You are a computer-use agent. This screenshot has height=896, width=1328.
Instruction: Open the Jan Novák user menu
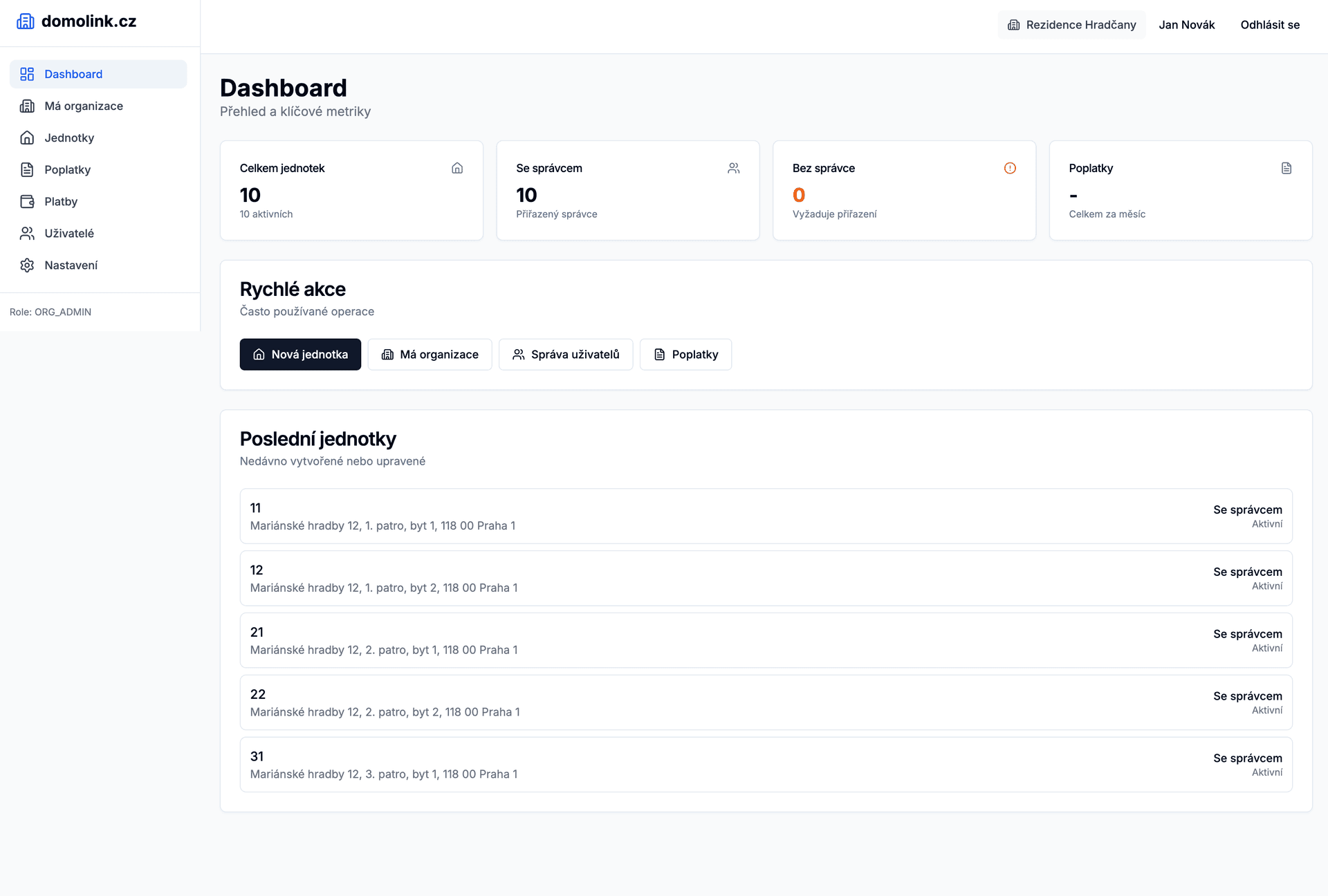point(1187,24)
